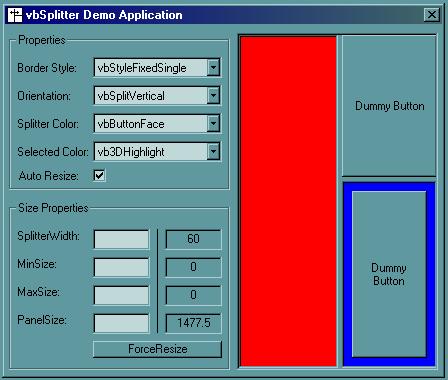The image size is (448, 380).
Task: Toggle the Auto Resize checkbox
Action: click(99, 175)
